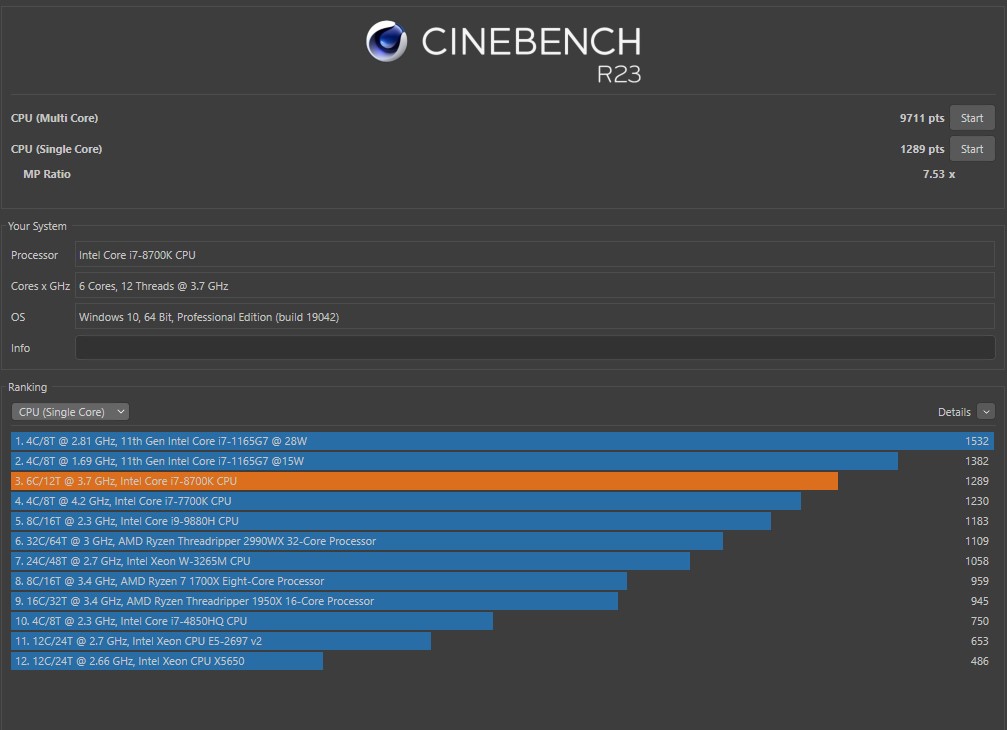Screen dimensions: 1007x730
Task: Click the score 750 in ranking
Action: [979, 621]
